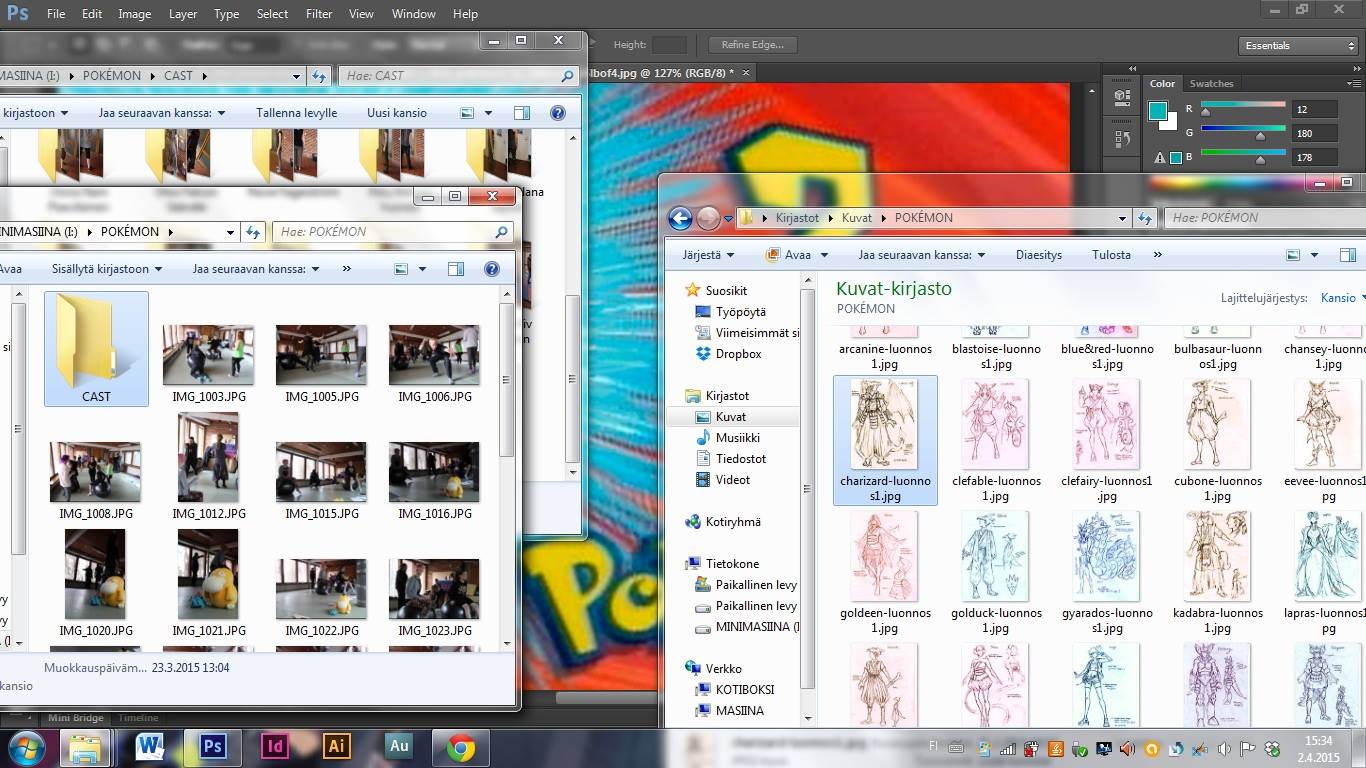Launch InDesign from the taskbar

point(274,746)
